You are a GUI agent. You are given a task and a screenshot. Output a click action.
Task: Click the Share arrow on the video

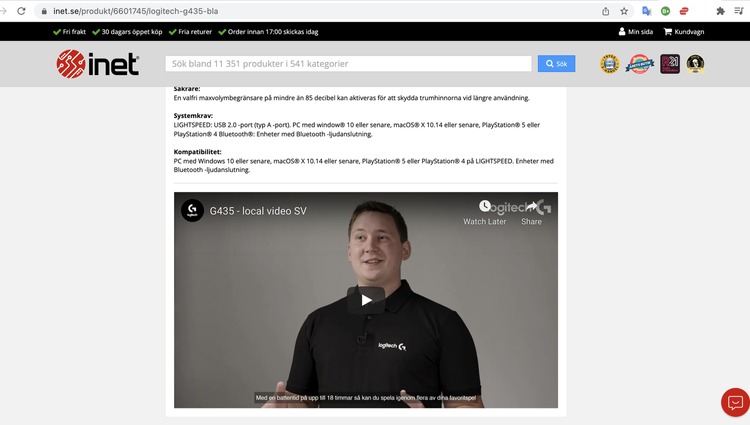531,213
